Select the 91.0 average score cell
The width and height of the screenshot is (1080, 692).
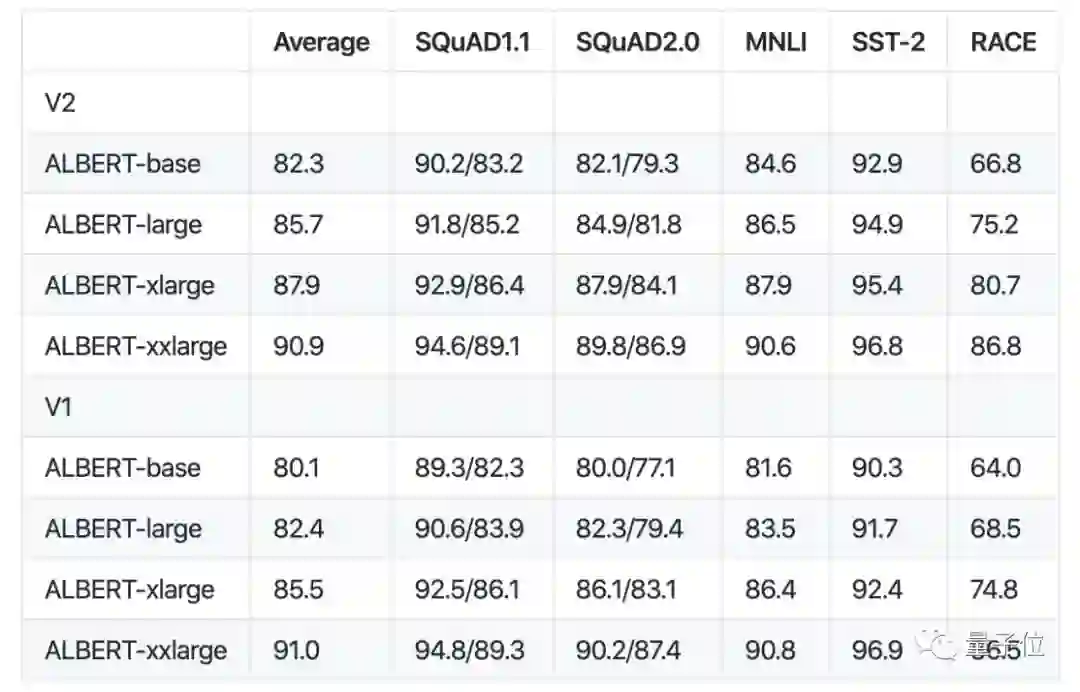tap(297, 650)
